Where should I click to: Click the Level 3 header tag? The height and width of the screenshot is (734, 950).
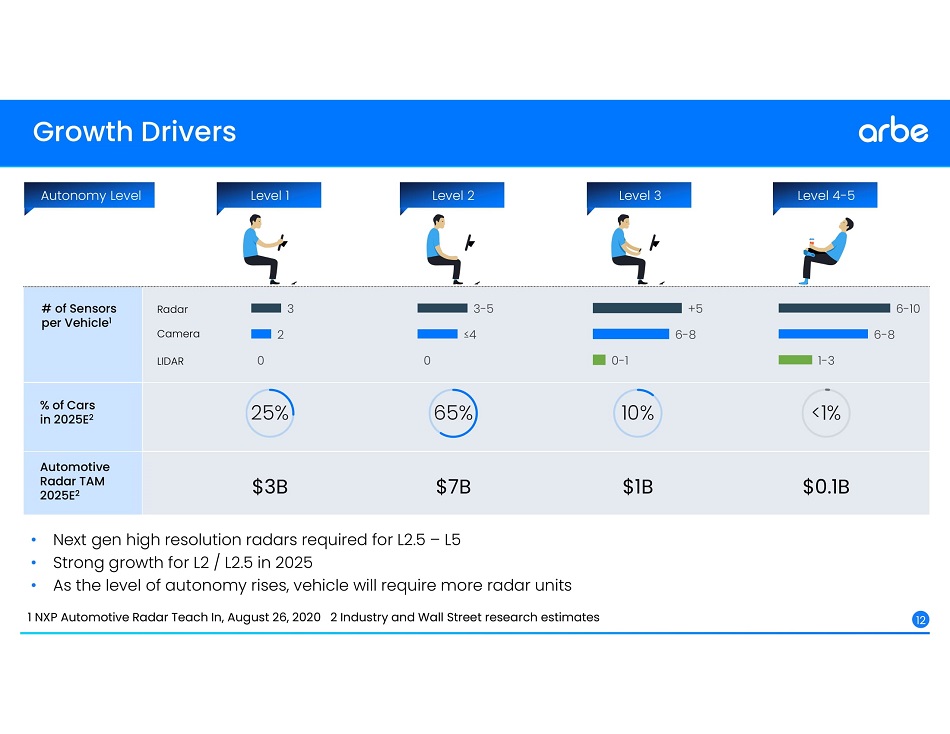[x=639, y=196]
